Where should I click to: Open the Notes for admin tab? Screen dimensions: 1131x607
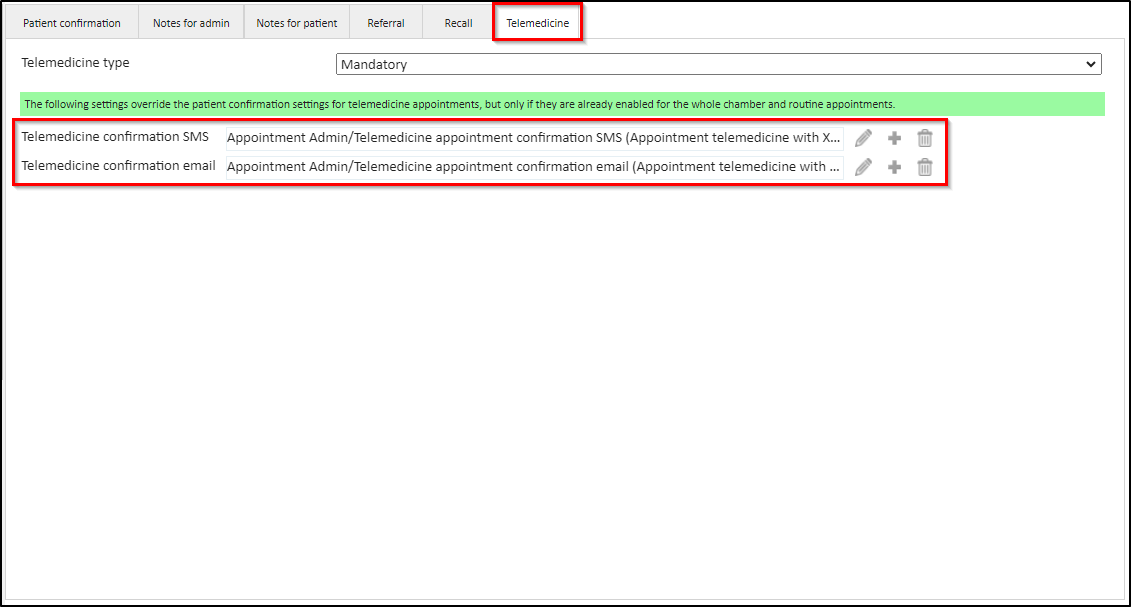coord(191,23)
